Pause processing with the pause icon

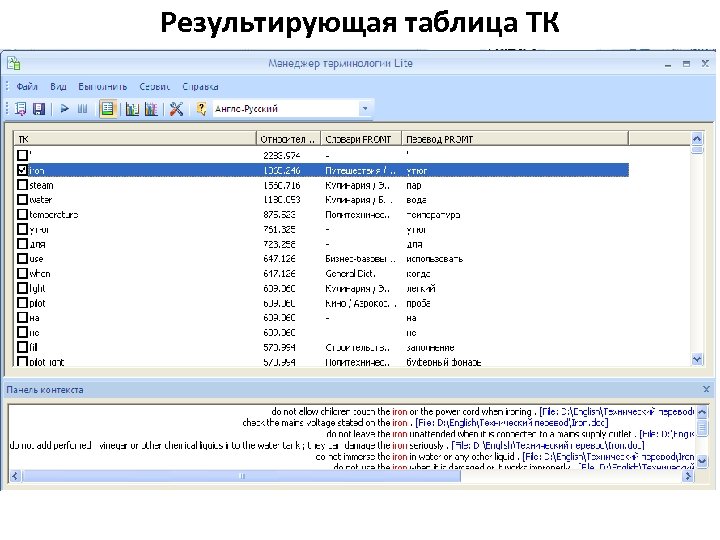coord(82,109)
